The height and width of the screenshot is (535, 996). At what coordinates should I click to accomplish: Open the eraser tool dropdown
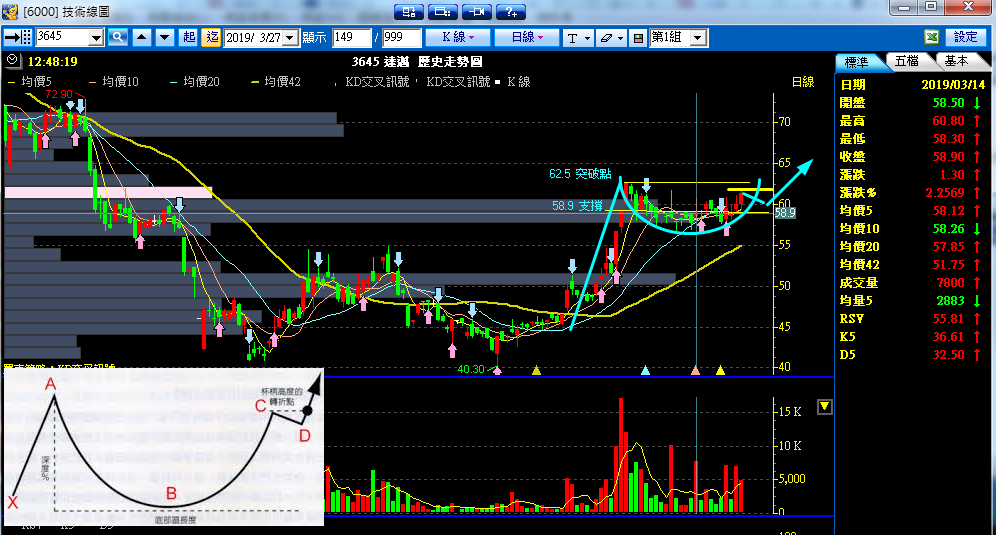click(x=612, y=38)
